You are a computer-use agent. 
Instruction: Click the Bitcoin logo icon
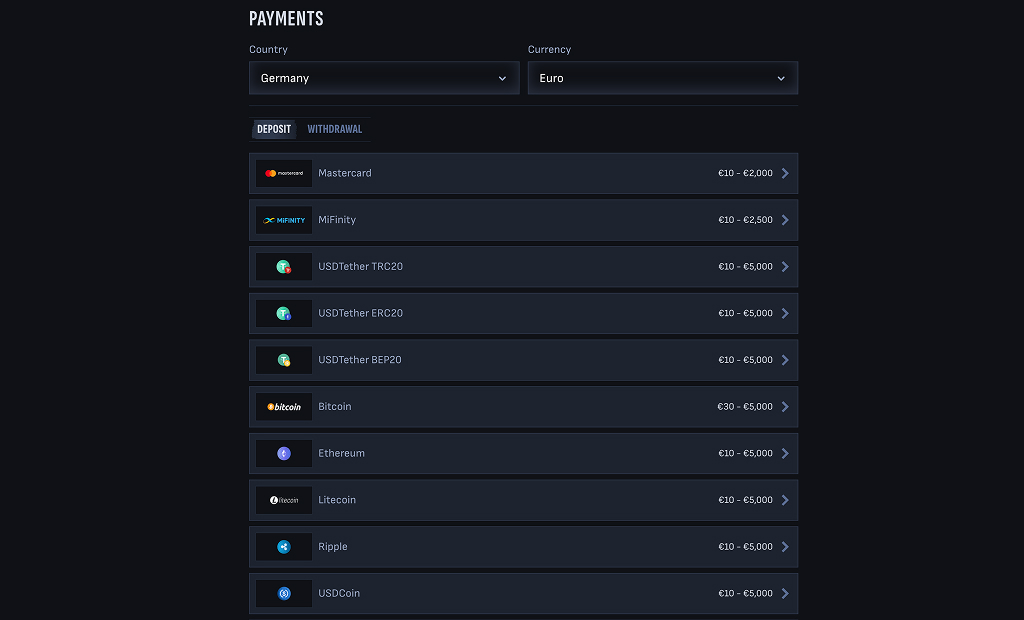click(x=283, y=406)
